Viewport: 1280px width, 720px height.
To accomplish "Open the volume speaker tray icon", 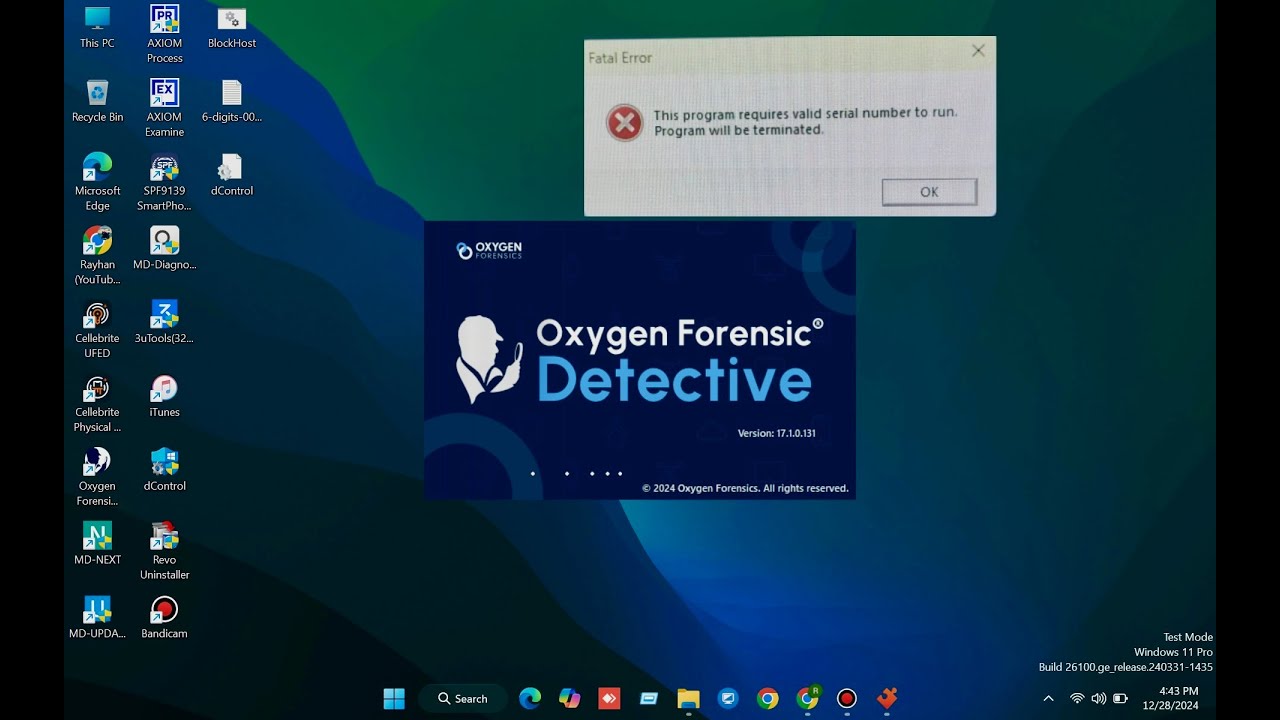I will tap(1098, 698).
